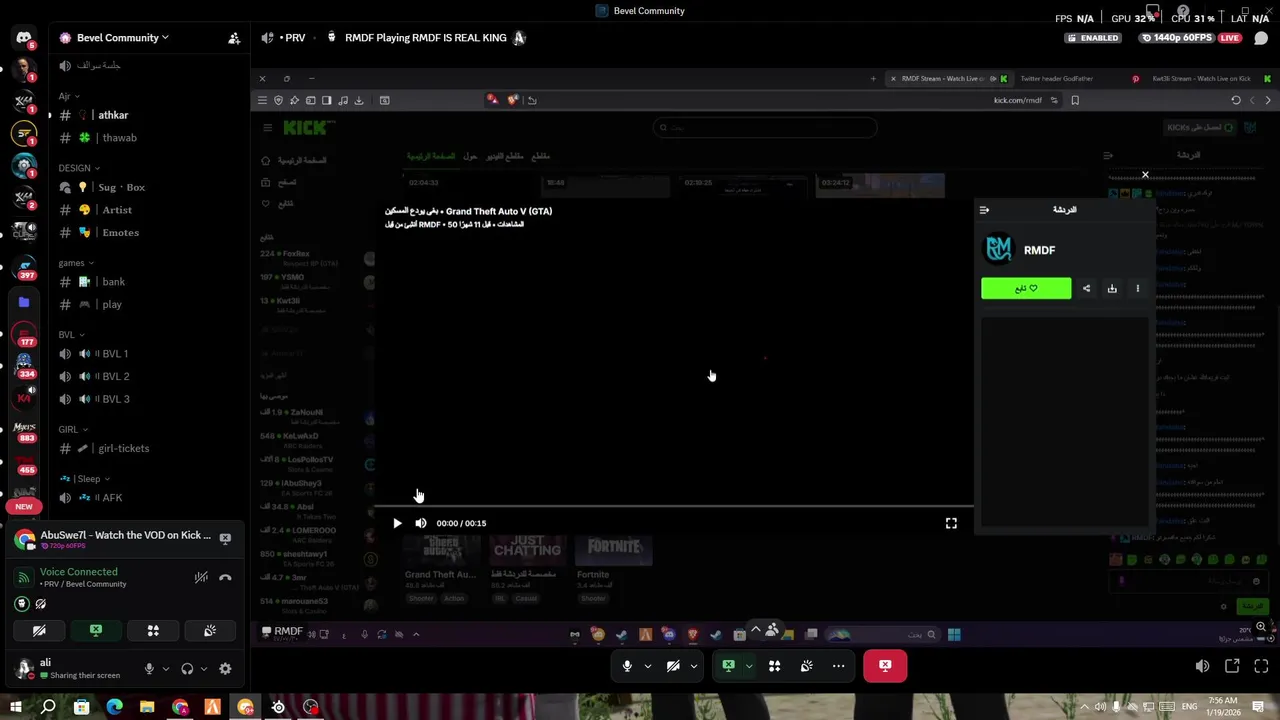1280x720 pixels.
Task: Open Voice Connected connection details
Action: (x=79, y=572)
